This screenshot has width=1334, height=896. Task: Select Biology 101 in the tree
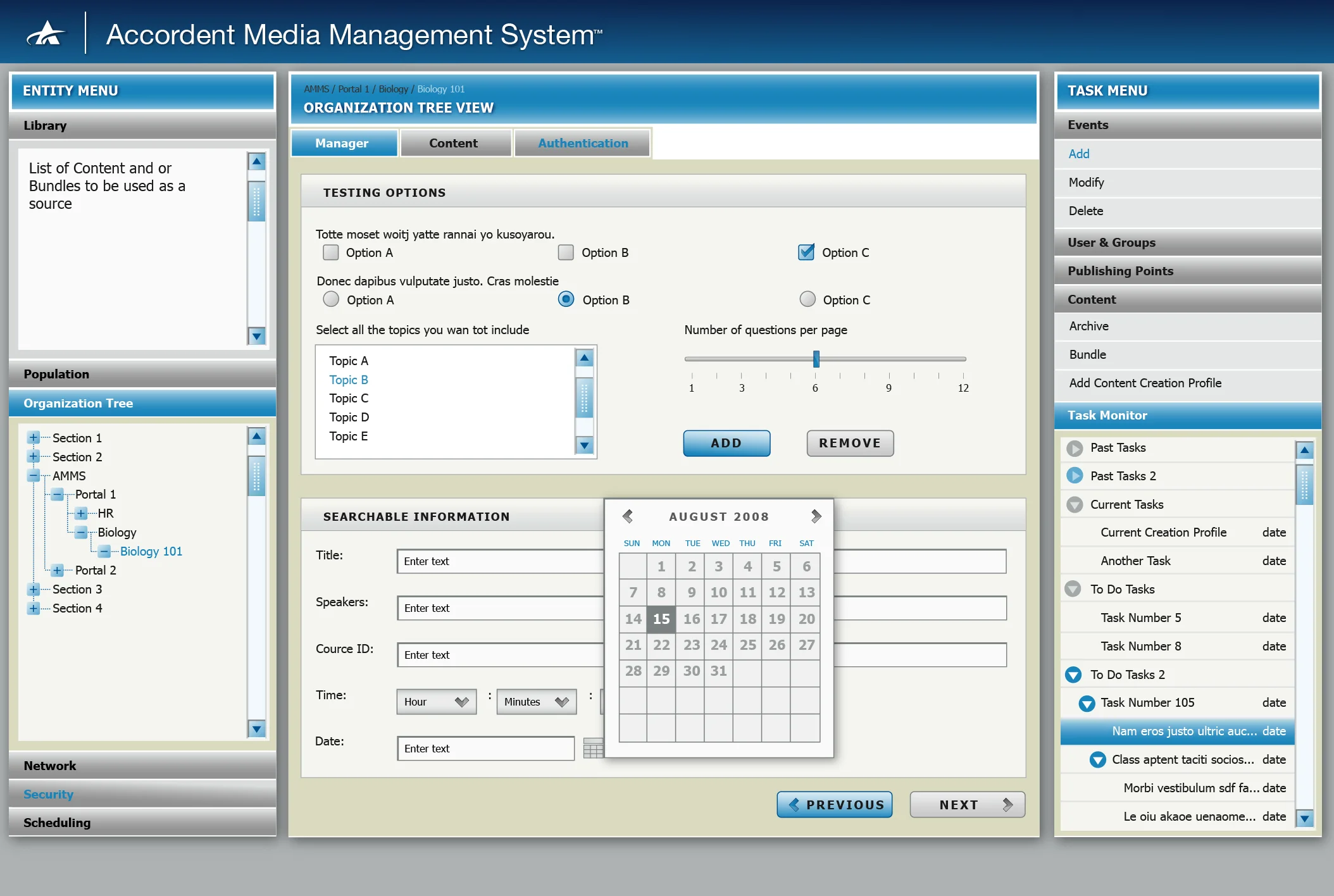click(x=151, y=551)
